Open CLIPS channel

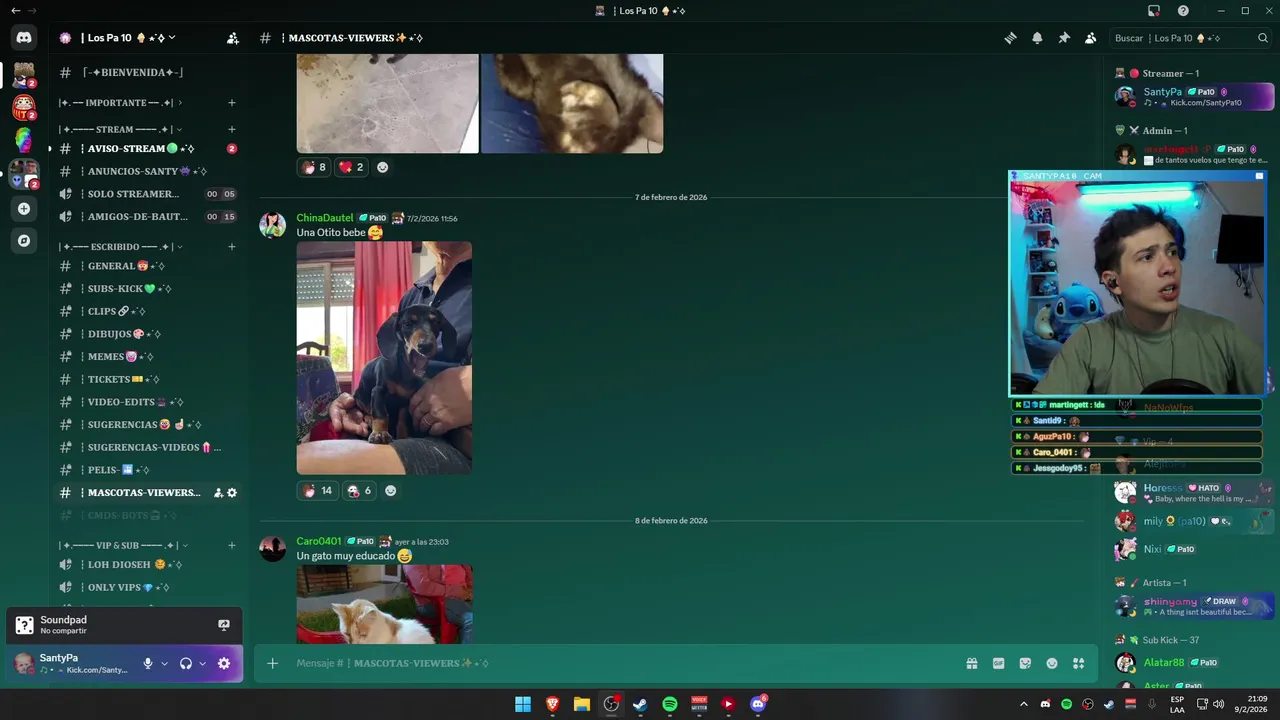click(147, 312)
